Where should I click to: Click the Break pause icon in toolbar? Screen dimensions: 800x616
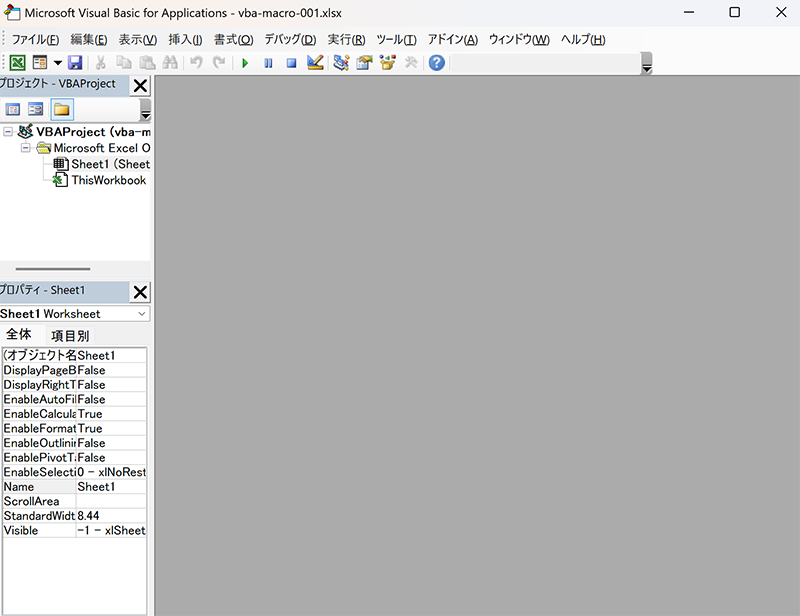click(268, 63)
